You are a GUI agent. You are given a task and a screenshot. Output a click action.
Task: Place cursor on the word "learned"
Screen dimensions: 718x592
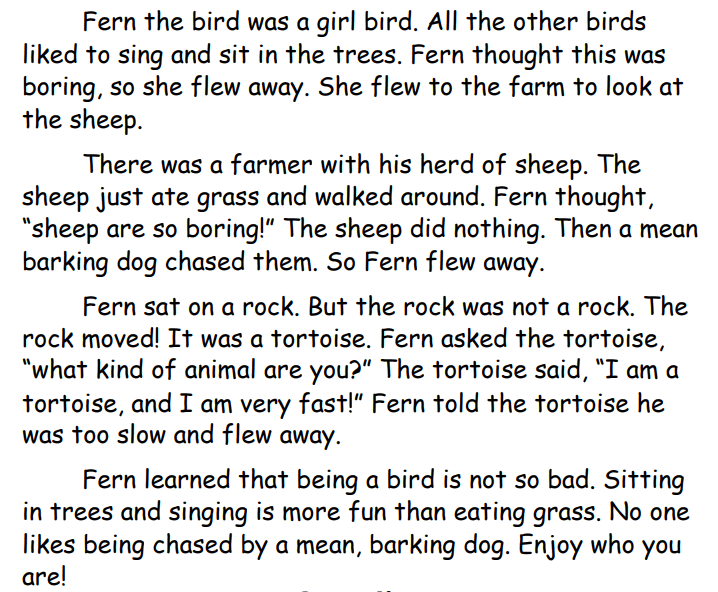187,480
